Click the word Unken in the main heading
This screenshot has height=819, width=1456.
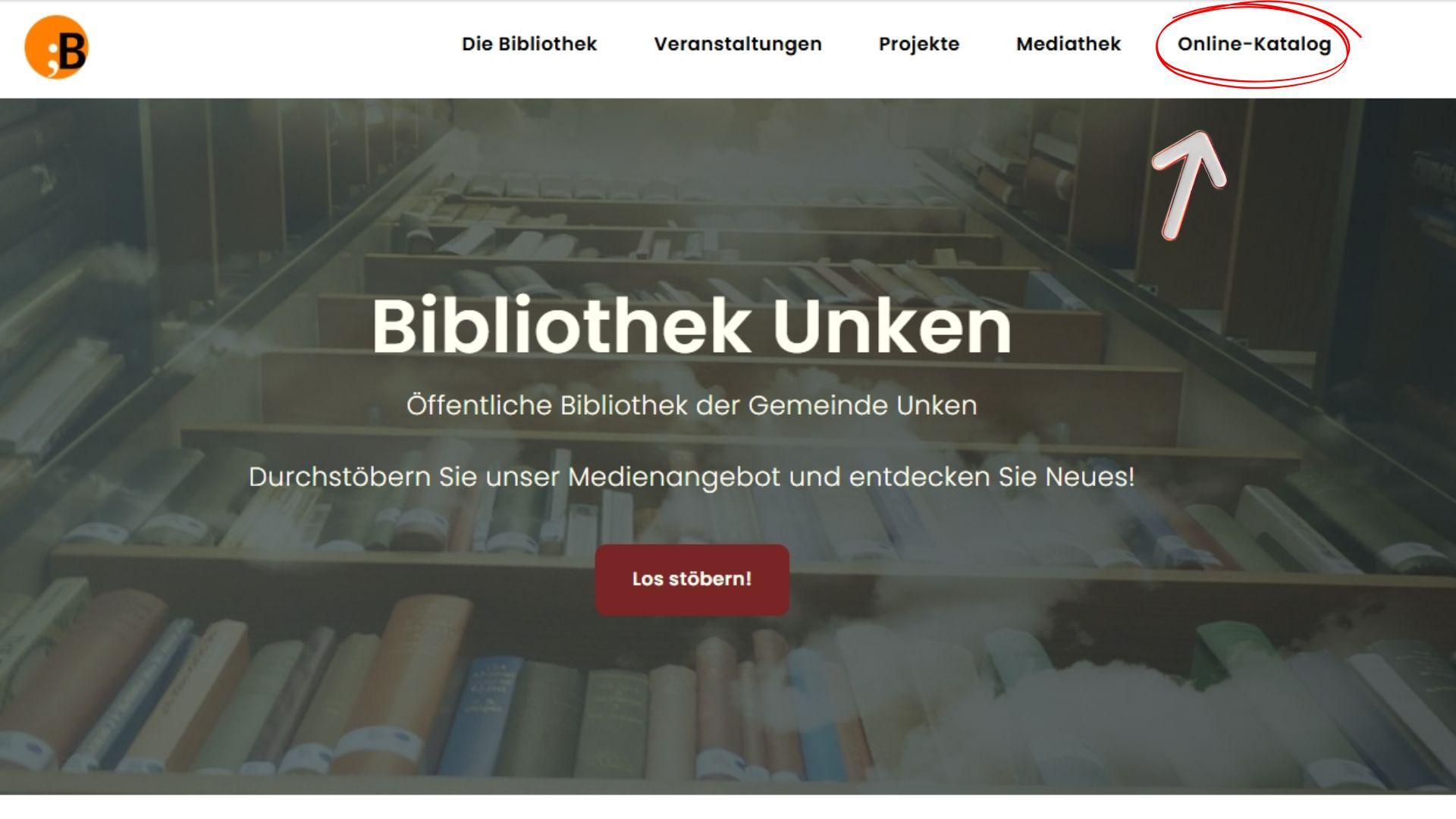tap(893, 326)
